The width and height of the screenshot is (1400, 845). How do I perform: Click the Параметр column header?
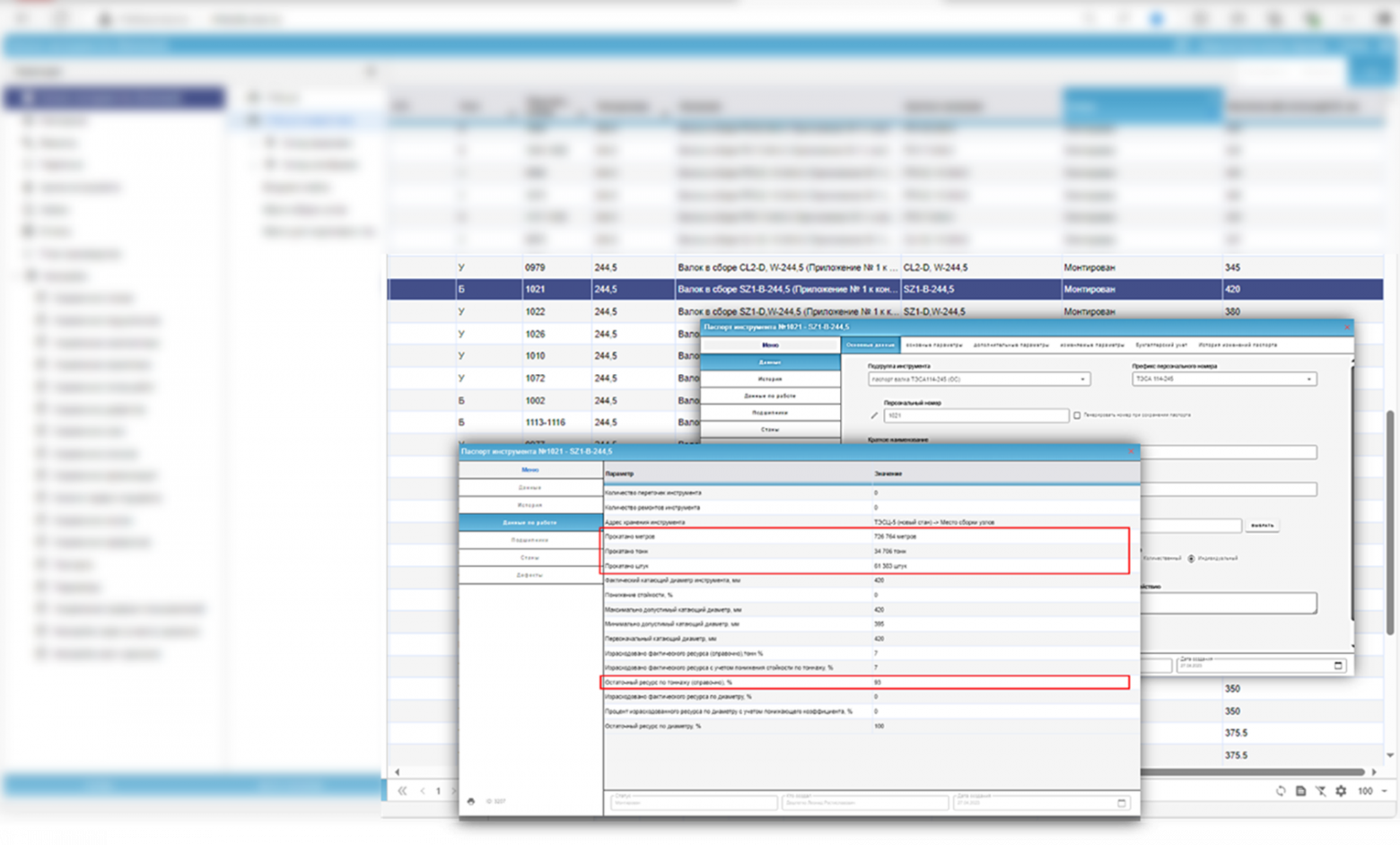point(736,473)
